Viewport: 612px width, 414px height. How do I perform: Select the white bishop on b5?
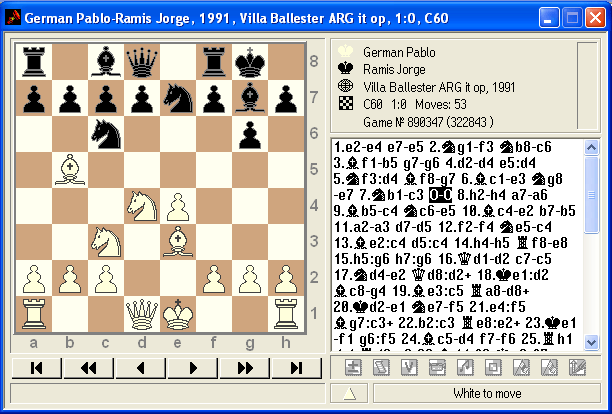coord(70,170)
